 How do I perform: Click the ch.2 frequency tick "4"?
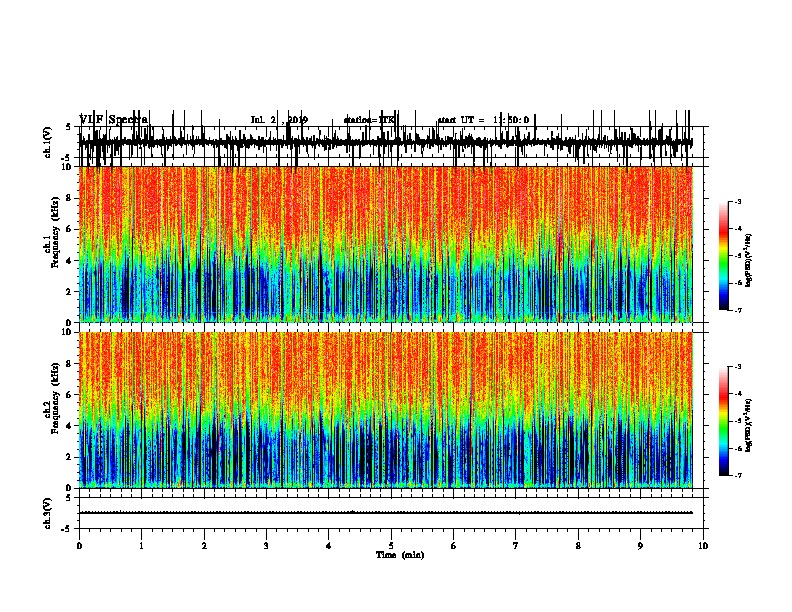[70, 426]
